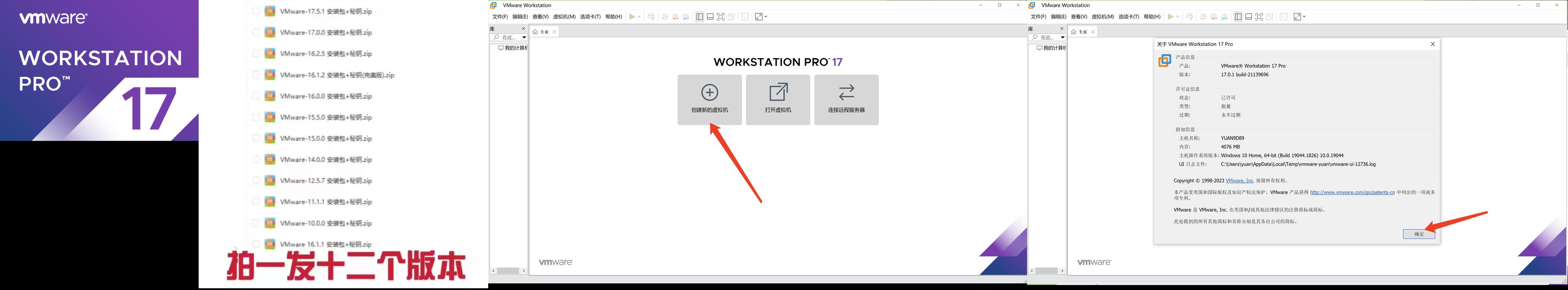Click the revert snapshot icon in the home-page VMware window
The height and width of the screenshot is (290, 1568).
[676, 17]
